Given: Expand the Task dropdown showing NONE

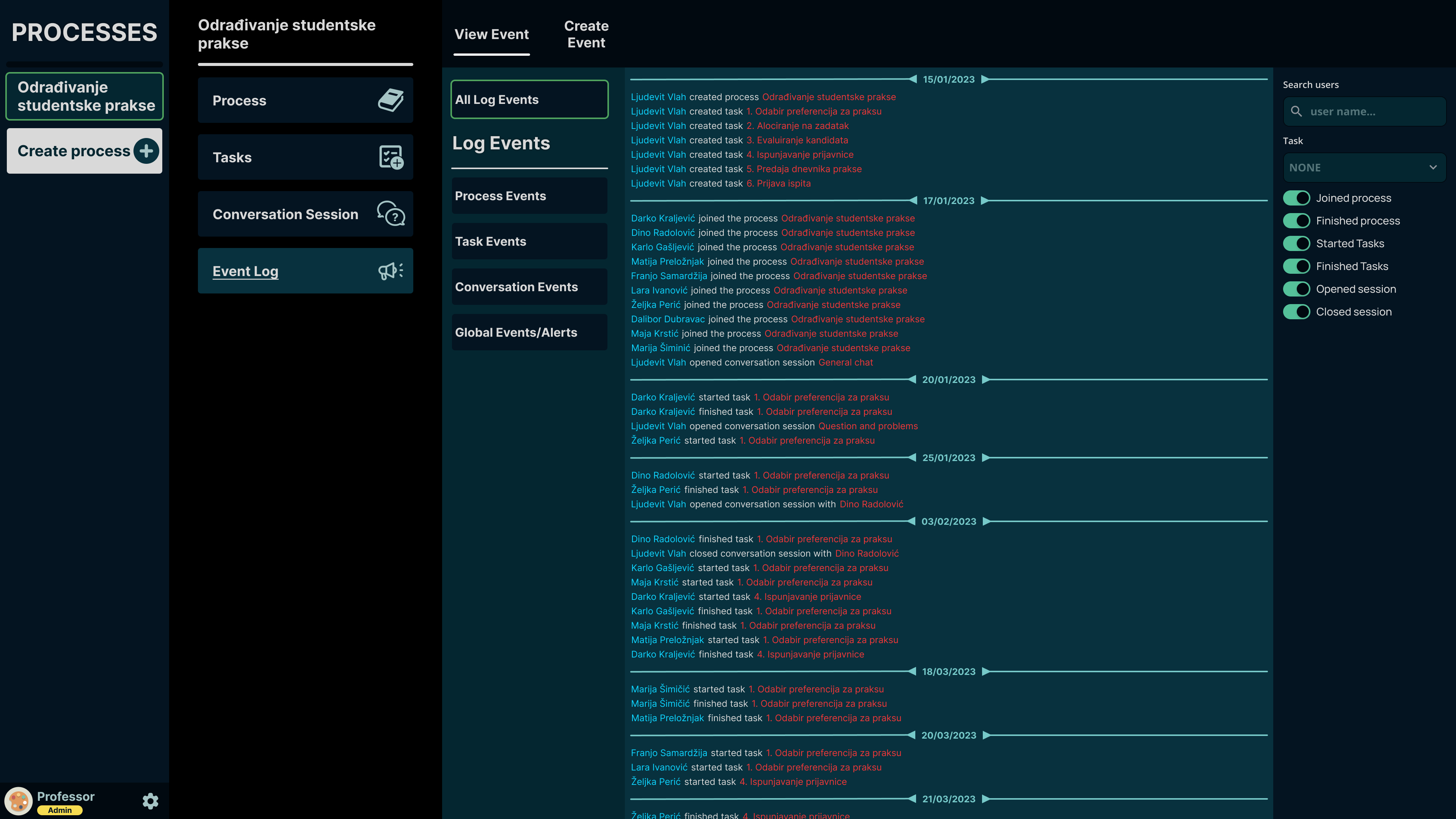Looking at the screenshot, I should tap(1364, 168).
